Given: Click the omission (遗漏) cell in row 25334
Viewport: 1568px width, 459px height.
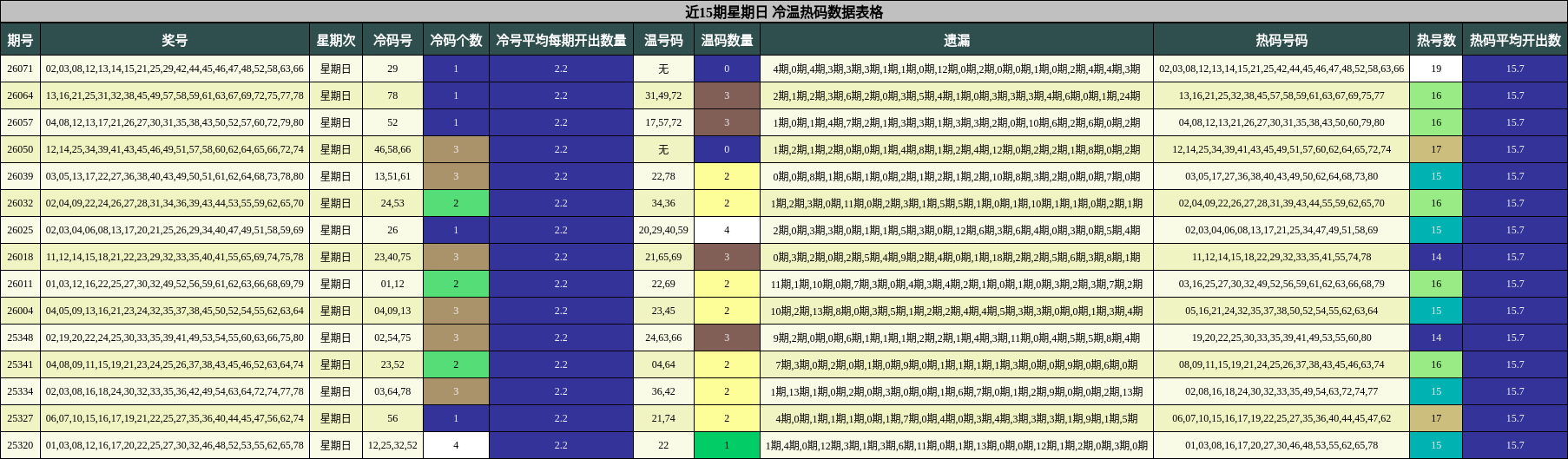Looking at the screenshot, I should click(957, 391).
